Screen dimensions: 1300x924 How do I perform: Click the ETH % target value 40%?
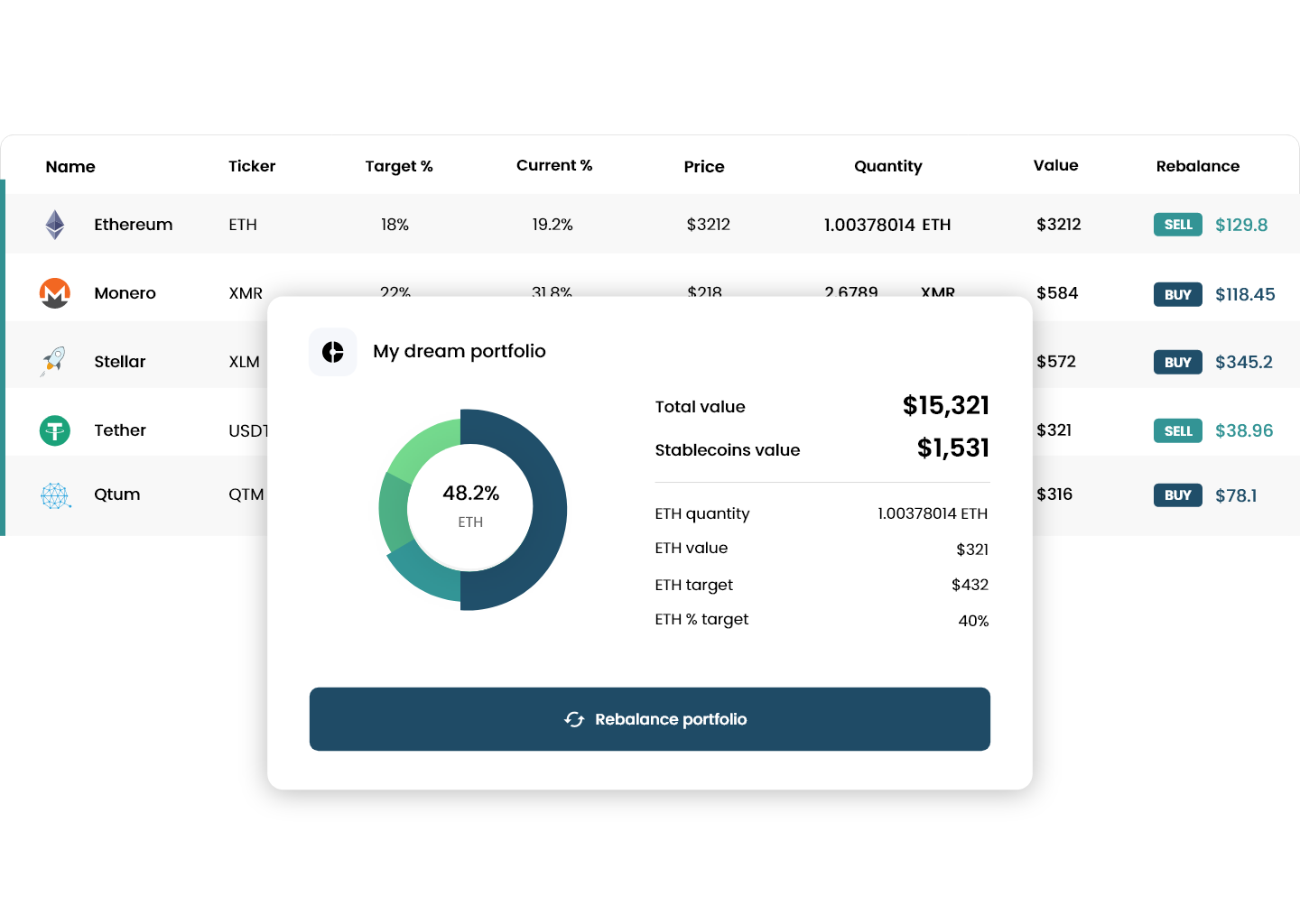972,620
